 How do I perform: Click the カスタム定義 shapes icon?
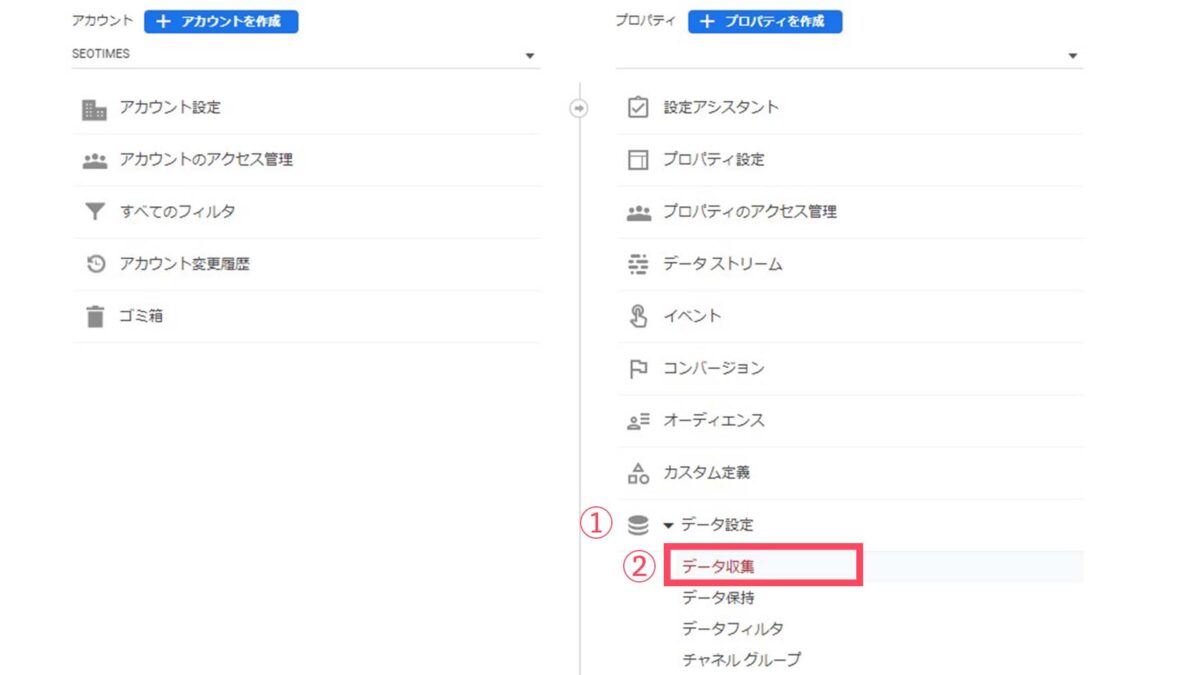pos(637,472)
